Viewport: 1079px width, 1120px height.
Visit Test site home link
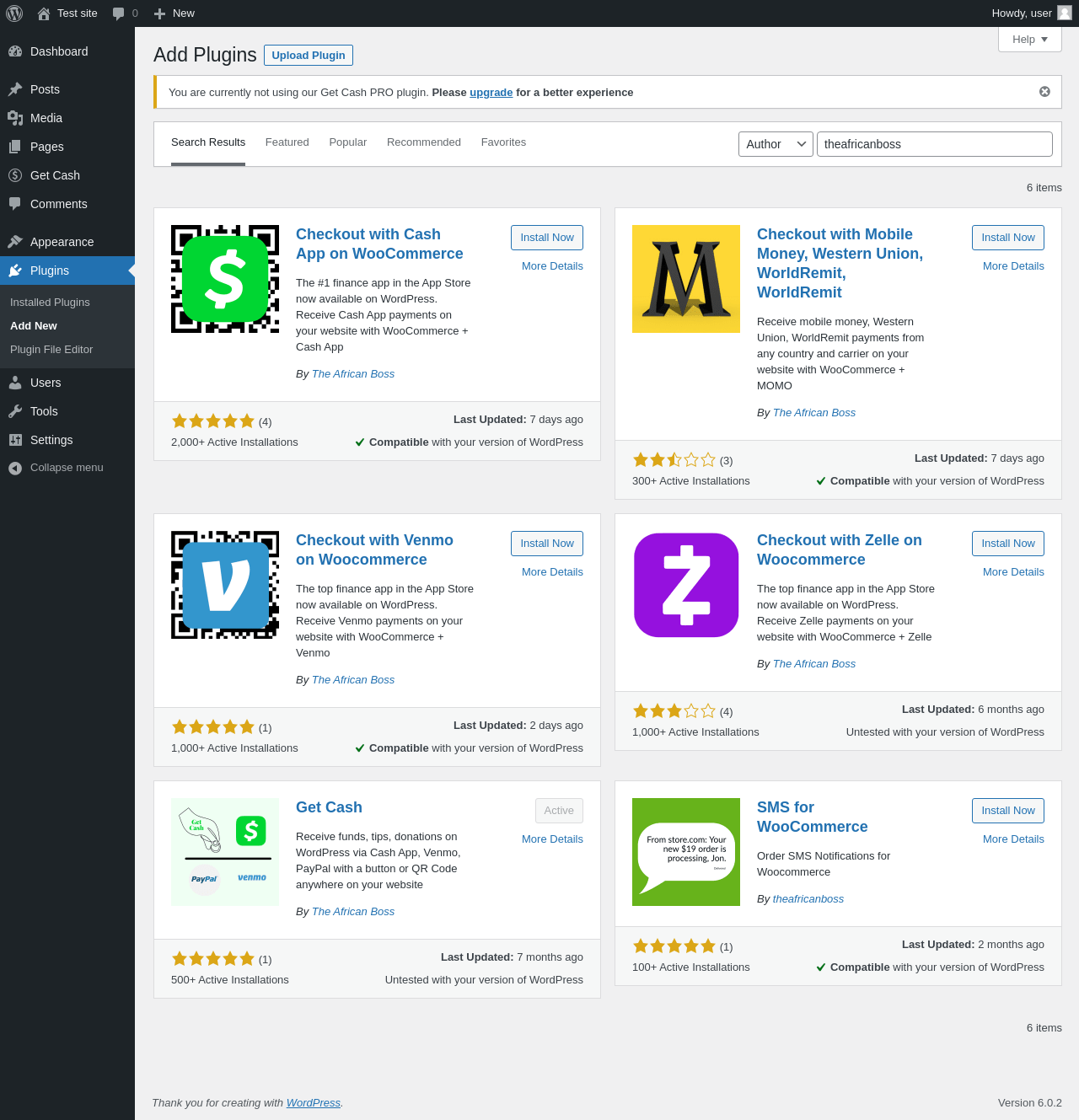(67, 13)
